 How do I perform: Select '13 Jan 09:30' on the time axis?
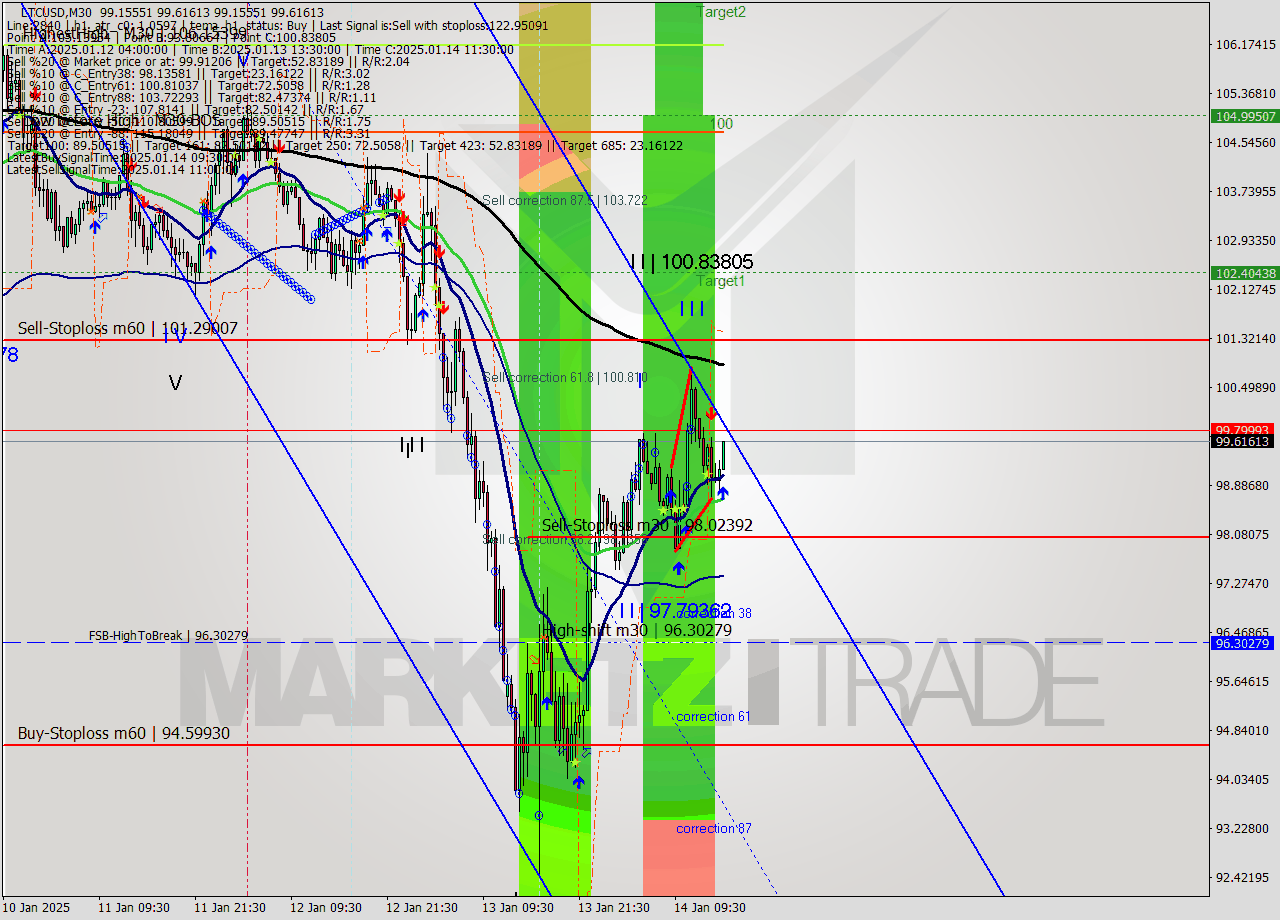[x=518, y=908]
